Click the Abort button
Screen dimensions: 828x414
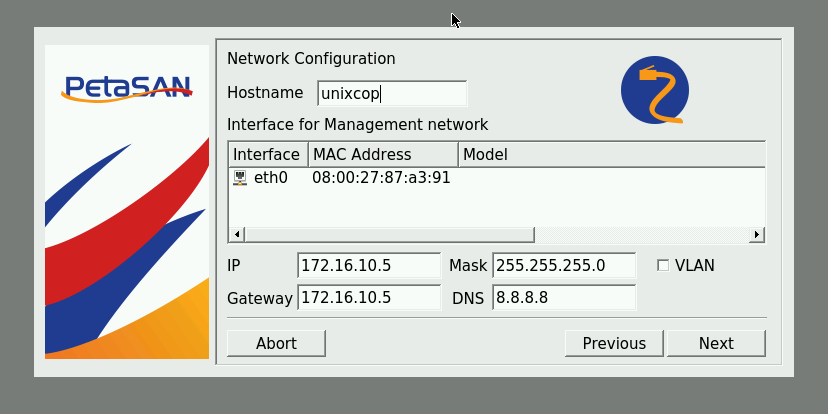[276, 343]
